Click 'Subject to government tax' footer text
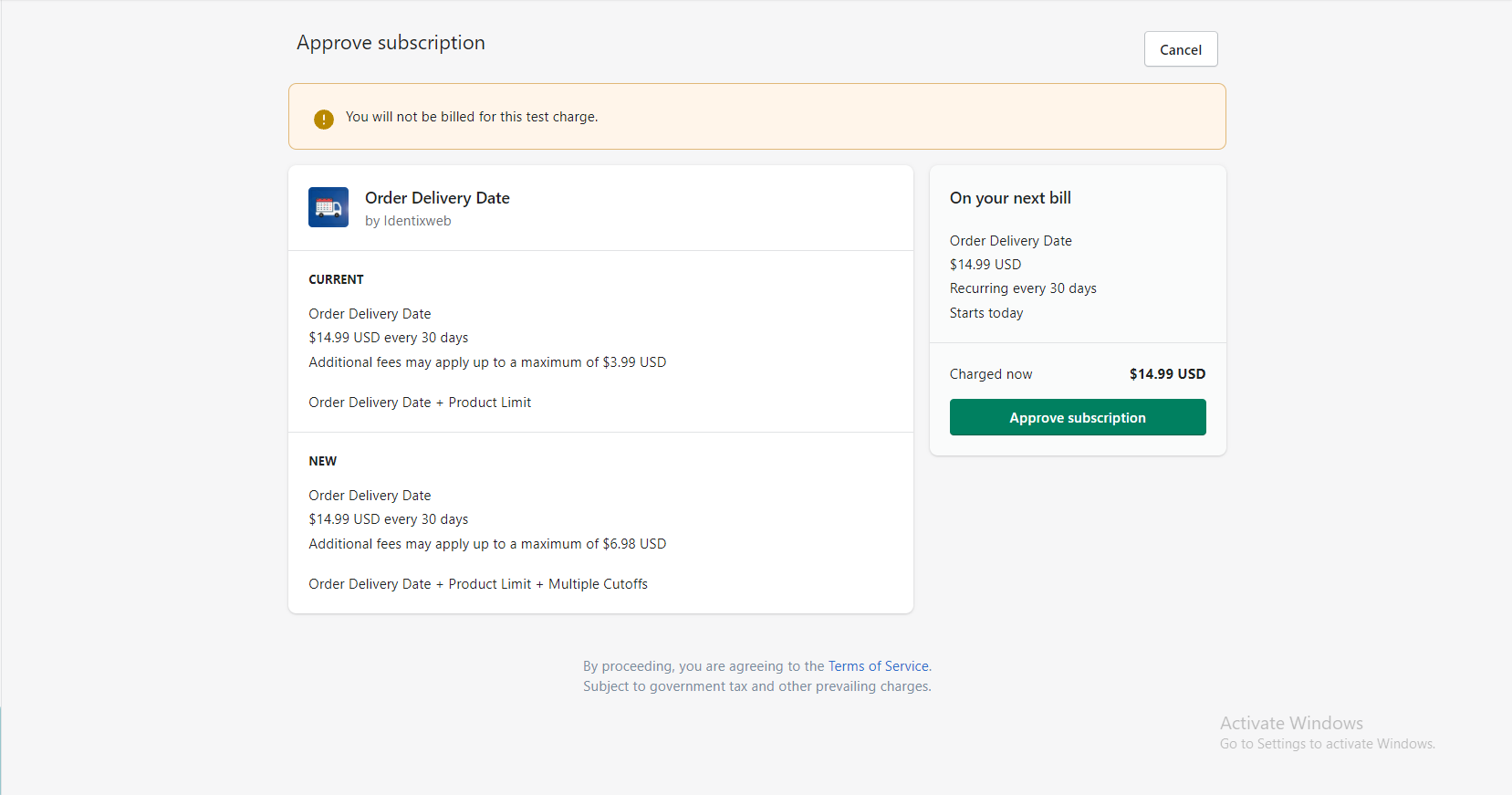Viewport: 1512px width, 795px height. click(757, 686)
